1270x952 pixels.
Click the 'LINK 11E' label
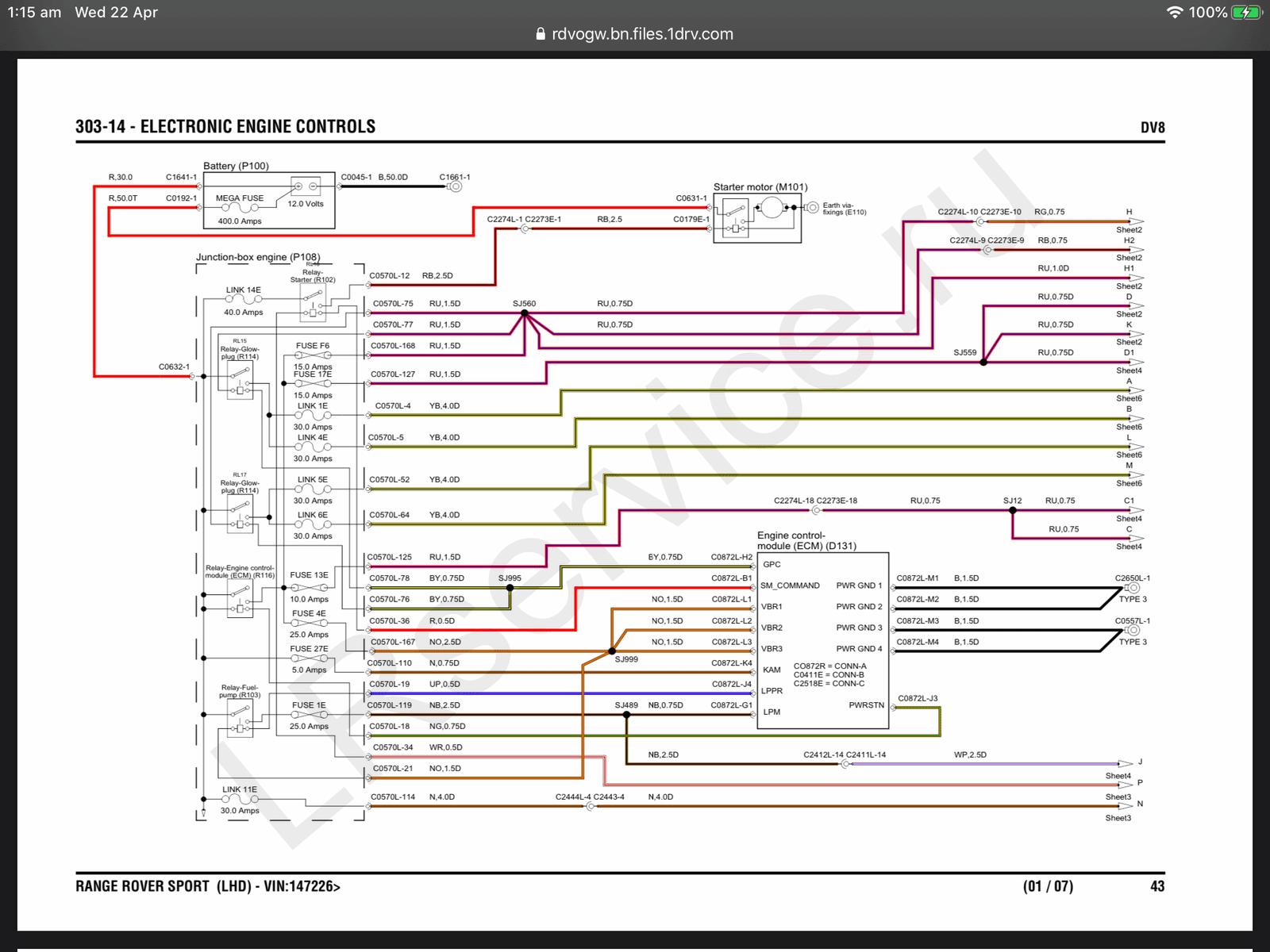pos(240,790)
